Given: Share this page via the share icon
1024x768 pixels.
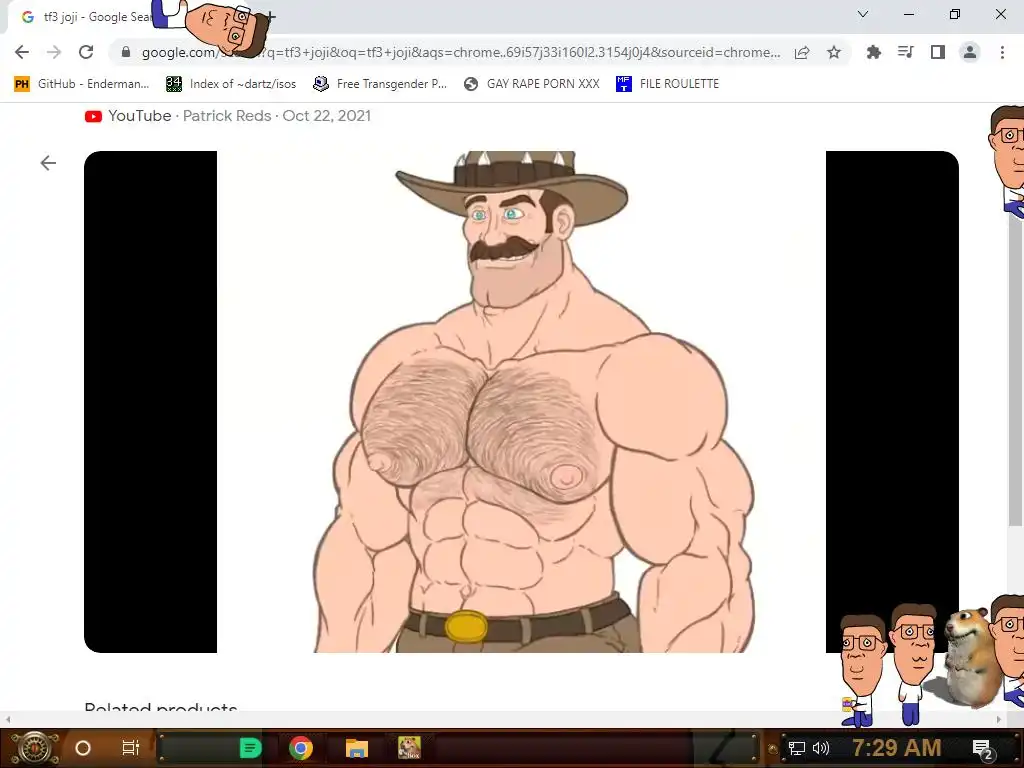Looking at the screenshot, I should tap(802, 52).
